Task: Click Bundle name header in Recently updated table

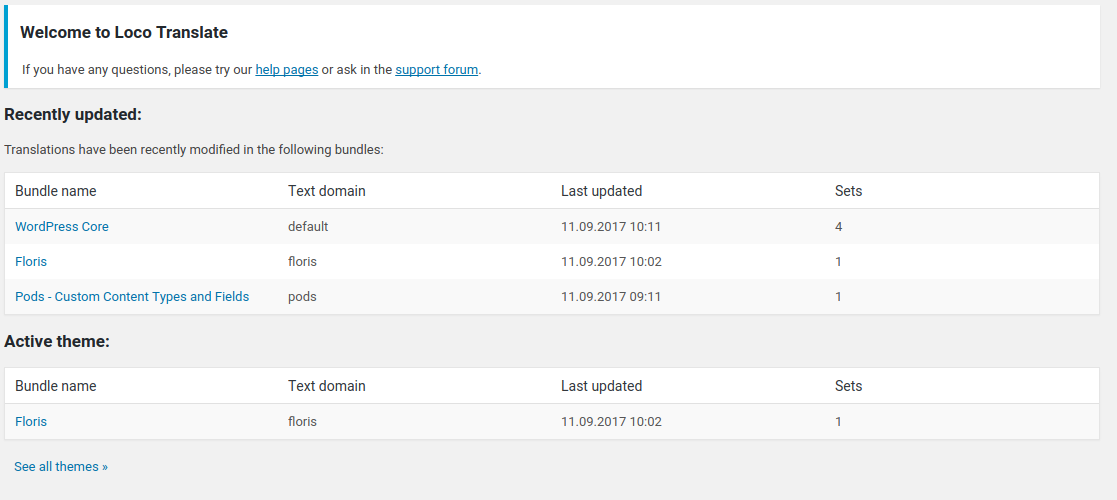Action: [56, 191]
